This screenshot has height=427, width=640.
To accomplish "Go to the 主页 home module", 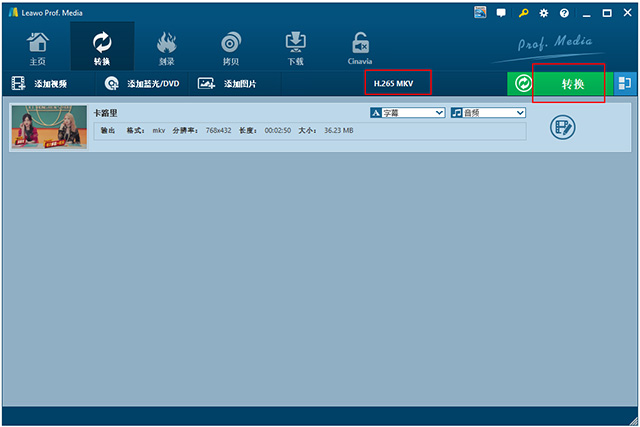I will pos(38,48).
